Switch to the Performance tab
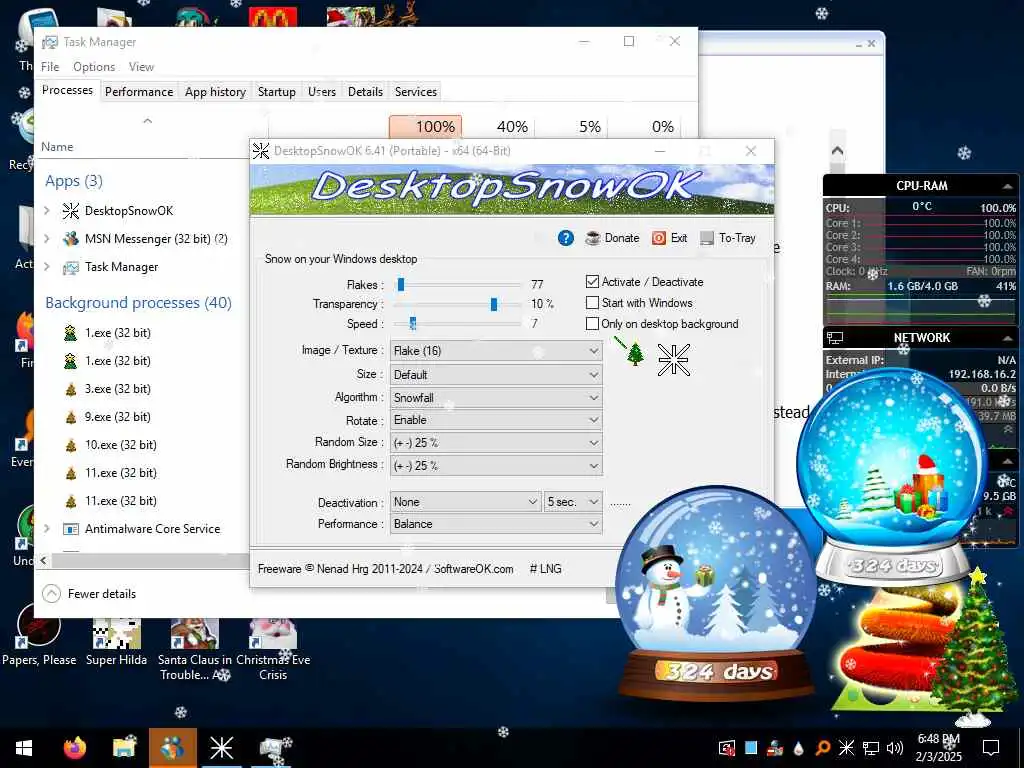The height and width of the screenshot is (768, 1024). click(139, 91)
